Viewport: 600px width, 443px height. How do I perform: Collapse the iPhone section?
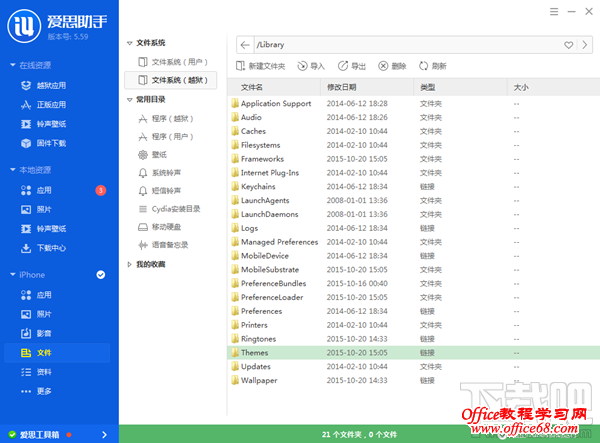pos(13,274)
